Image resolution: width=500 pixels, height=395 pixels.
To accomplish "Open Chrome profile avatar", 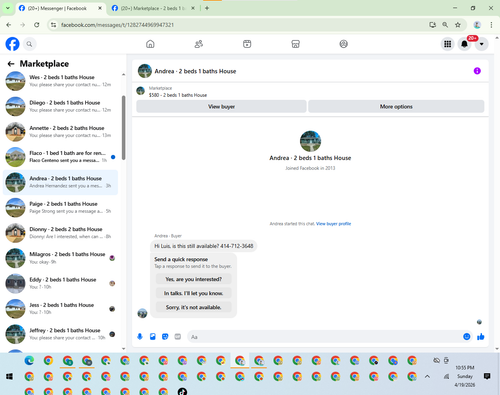I will tap(477, 25).
